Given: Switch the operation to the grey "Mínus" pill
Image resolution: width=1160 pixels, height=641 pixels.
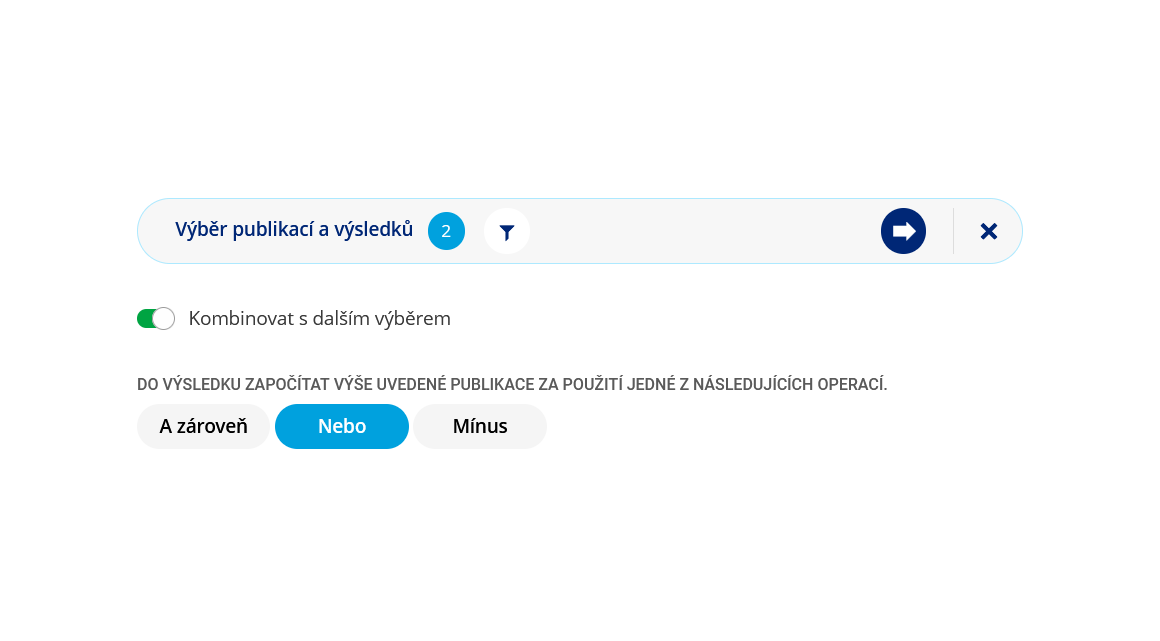Looking at the screenshot, I should point(480,427).
